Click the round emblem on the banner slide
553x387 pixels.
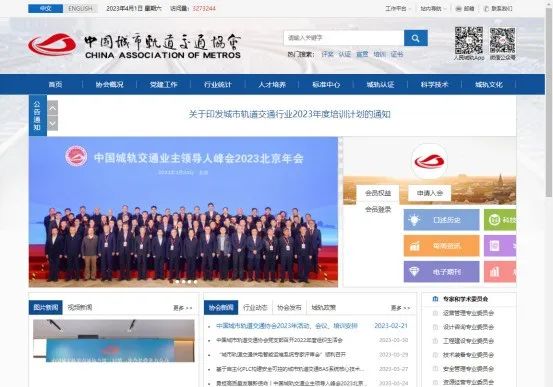(x=76, y=156)
